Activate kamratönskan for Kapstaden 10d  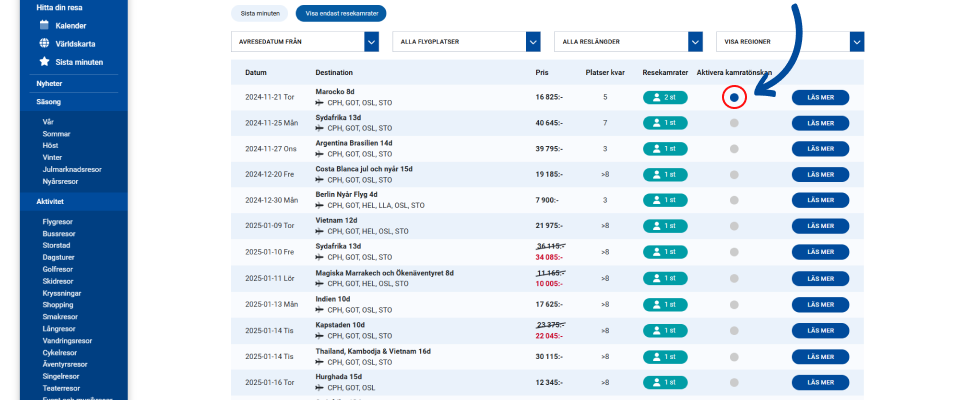(x=734, y=330)
